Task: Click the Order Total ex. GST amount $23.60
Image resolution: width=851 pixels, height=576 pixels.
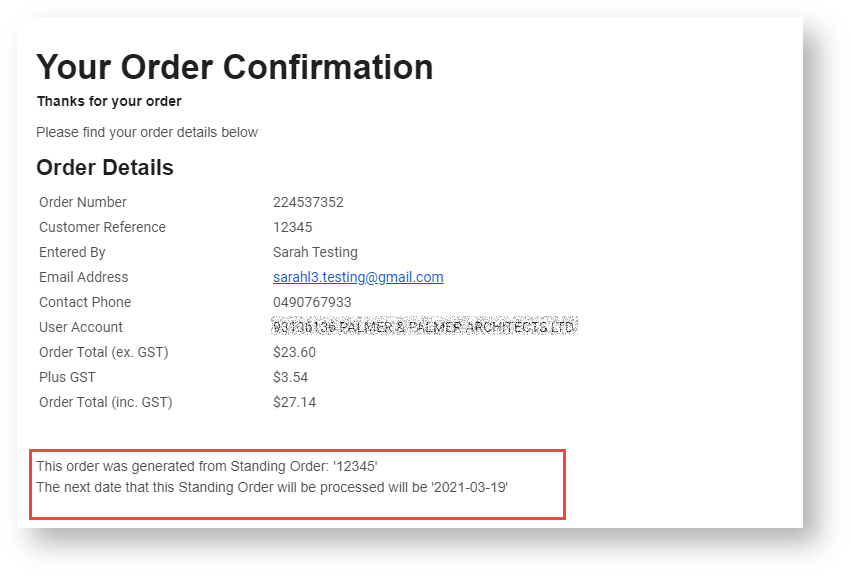Action: pyautogui.click(x=294, y=352)
